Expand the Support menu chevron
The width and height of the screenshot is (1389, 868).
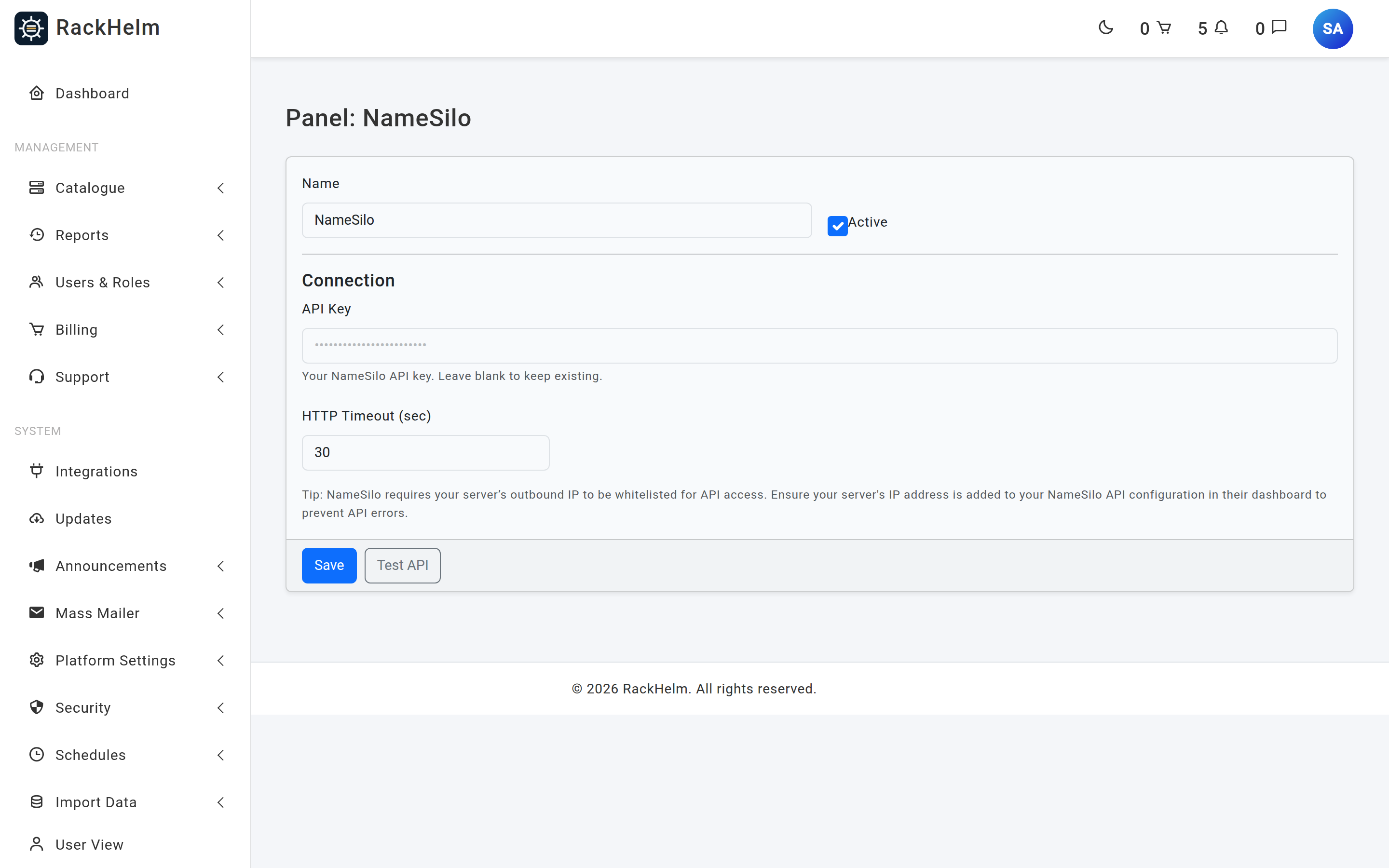221,377
